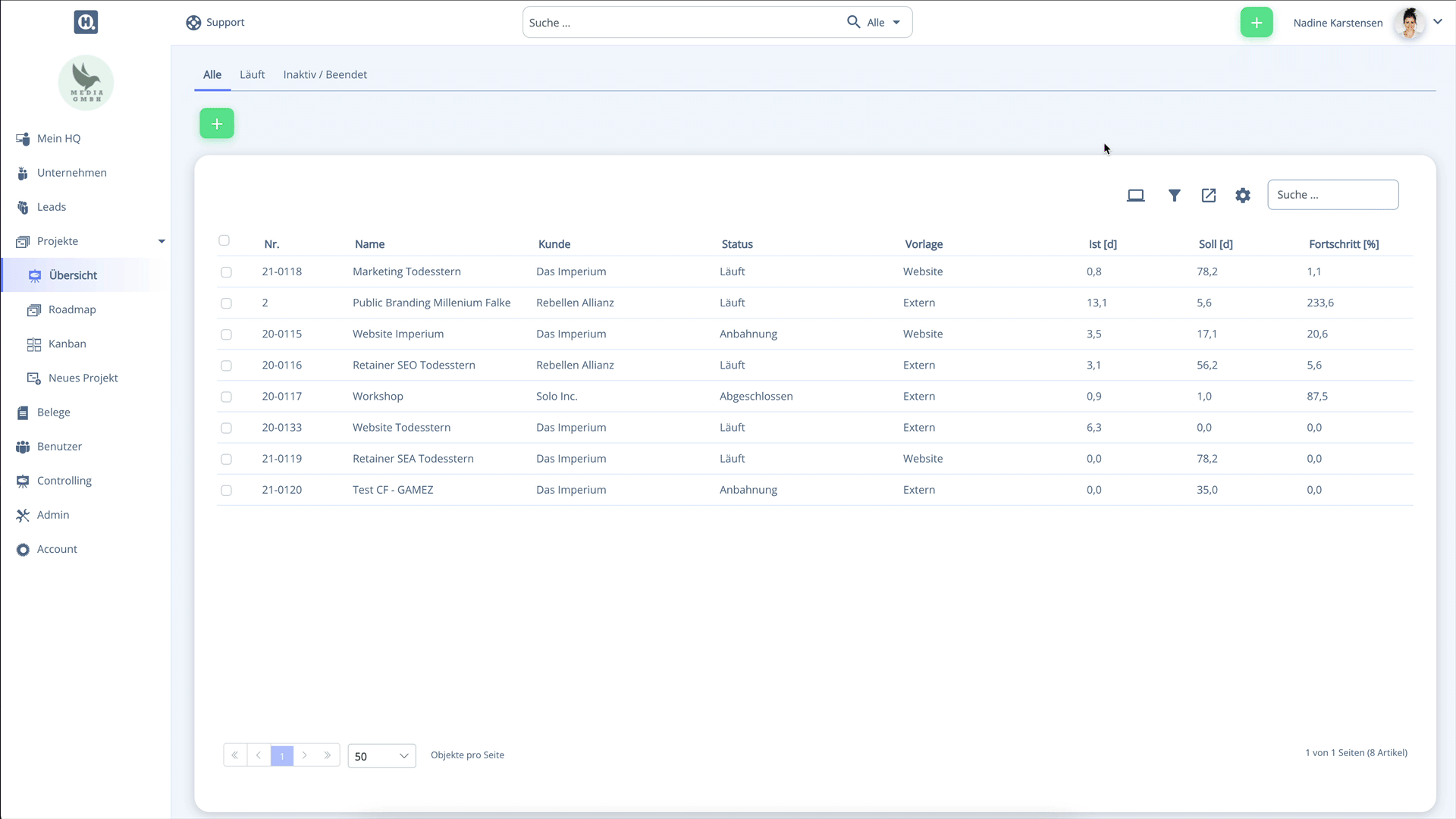Add new project with green plus button
Image resolution: width=1456 pixels, height=819 pixels.
pyautogui.click(x=217, y=123)
